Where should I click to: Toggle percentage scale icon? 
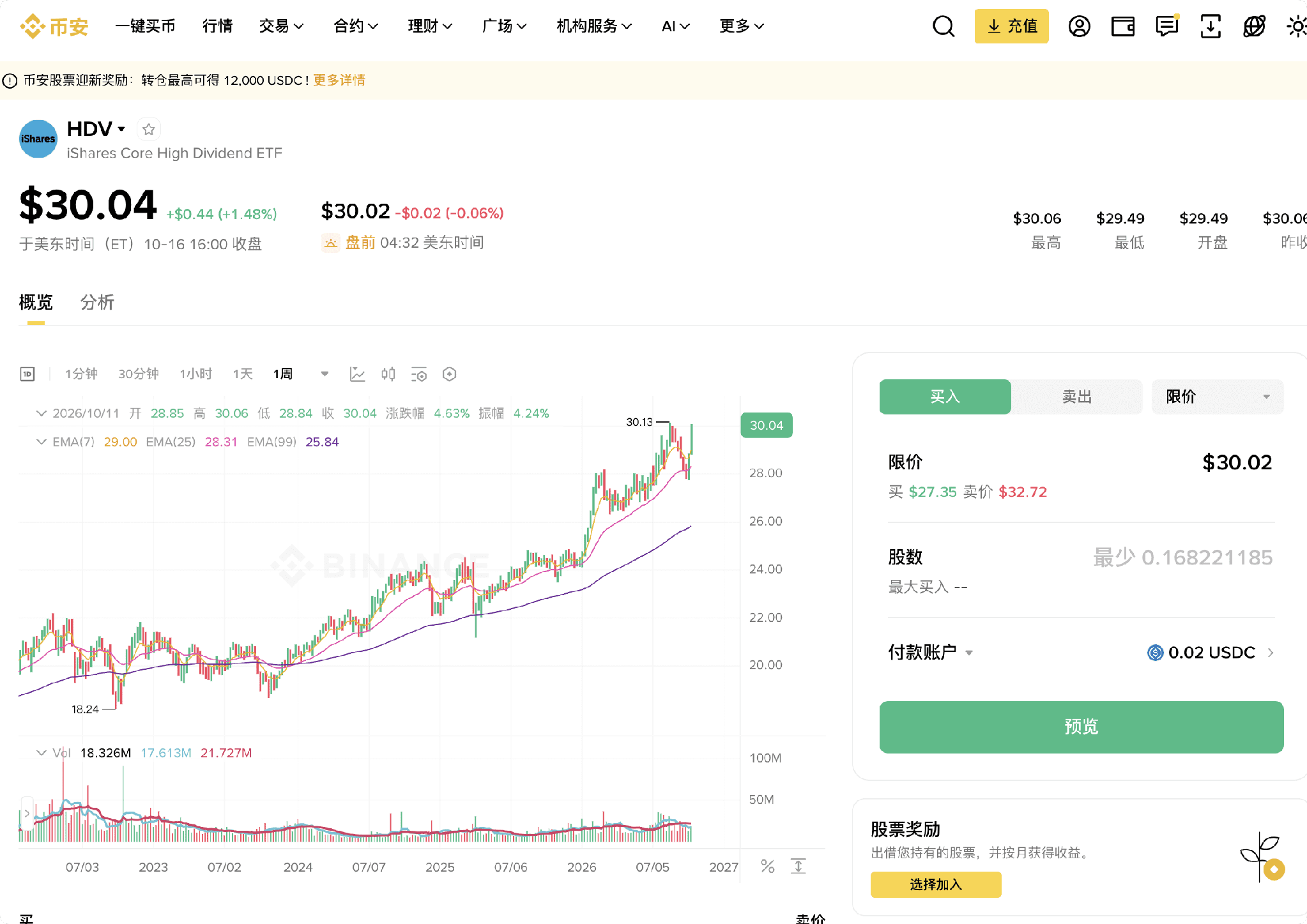[768, 867]
